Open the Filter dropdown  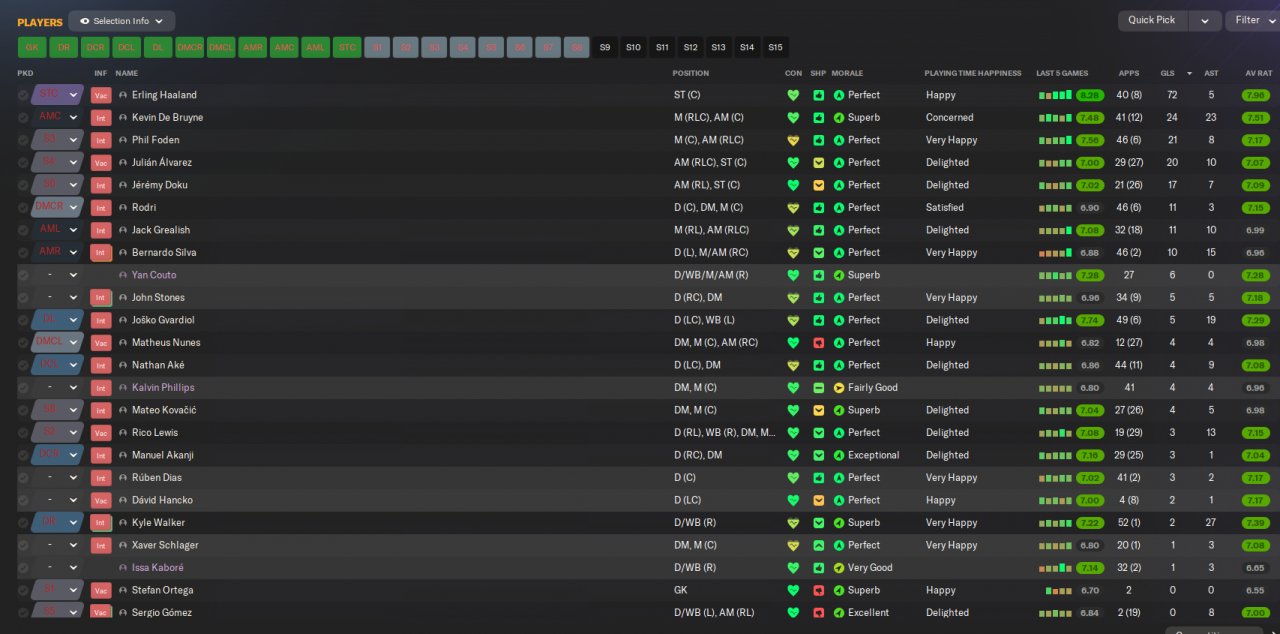[1252, 20]
